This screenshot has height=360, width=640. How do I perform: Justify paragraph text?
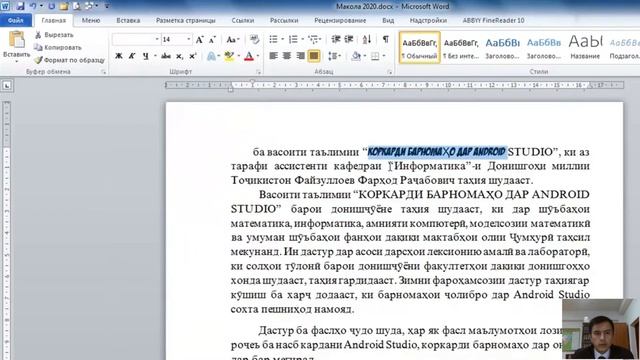click(x=313, y=56)
